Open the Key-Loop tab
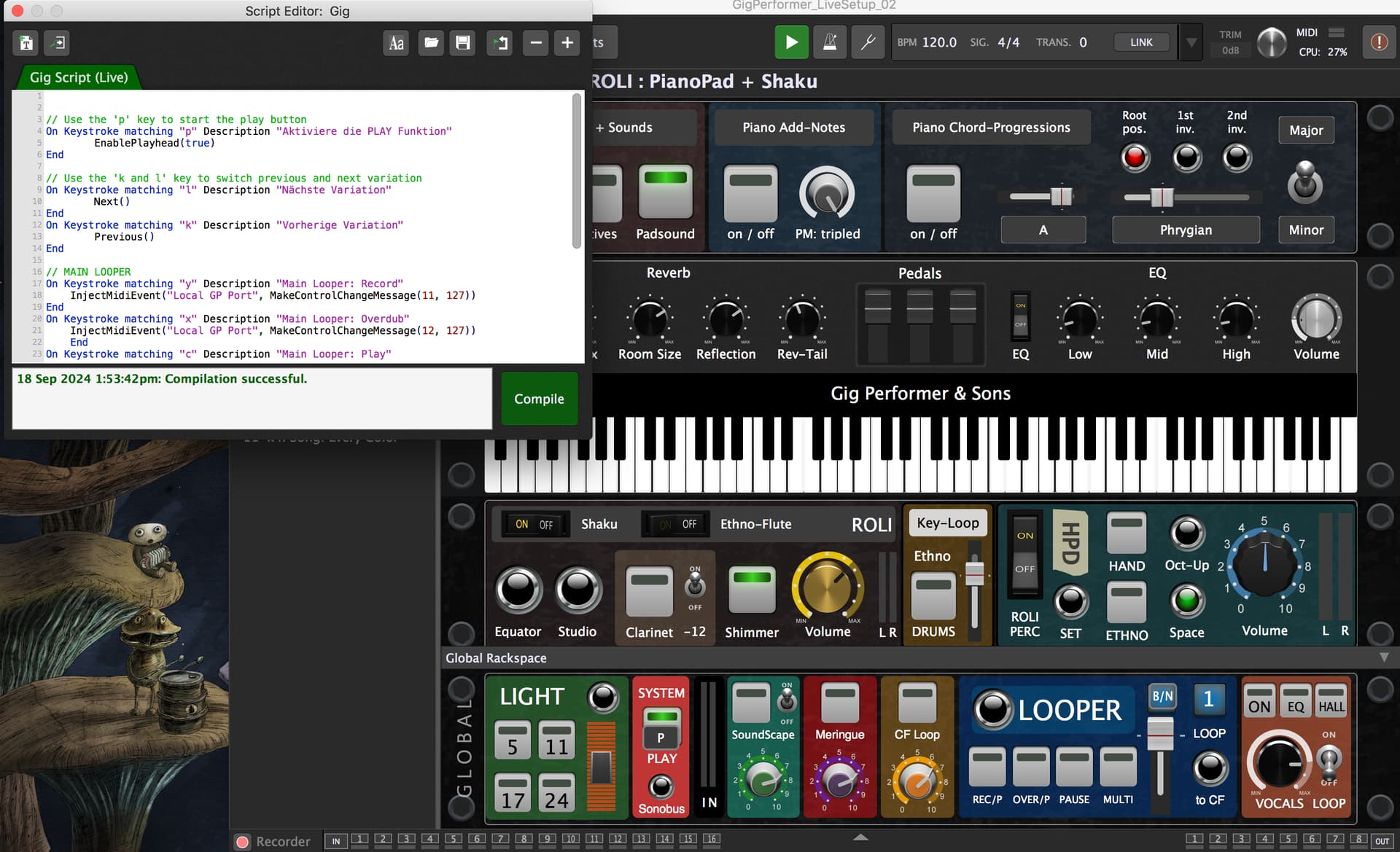 [x=948, y=523]
